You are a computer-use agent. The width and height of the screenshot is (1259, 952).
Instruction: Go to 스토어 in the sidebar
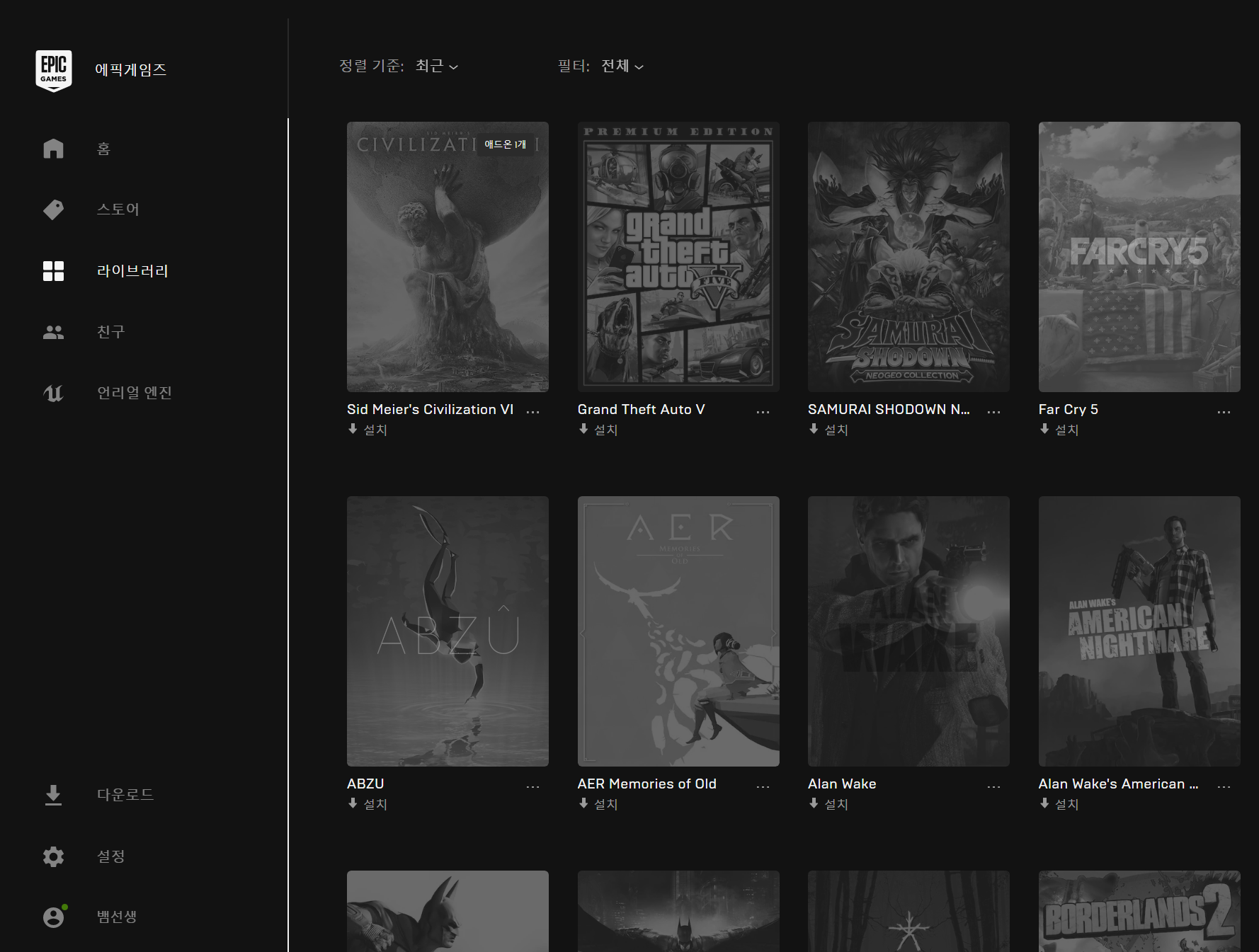tap(118, 210)
